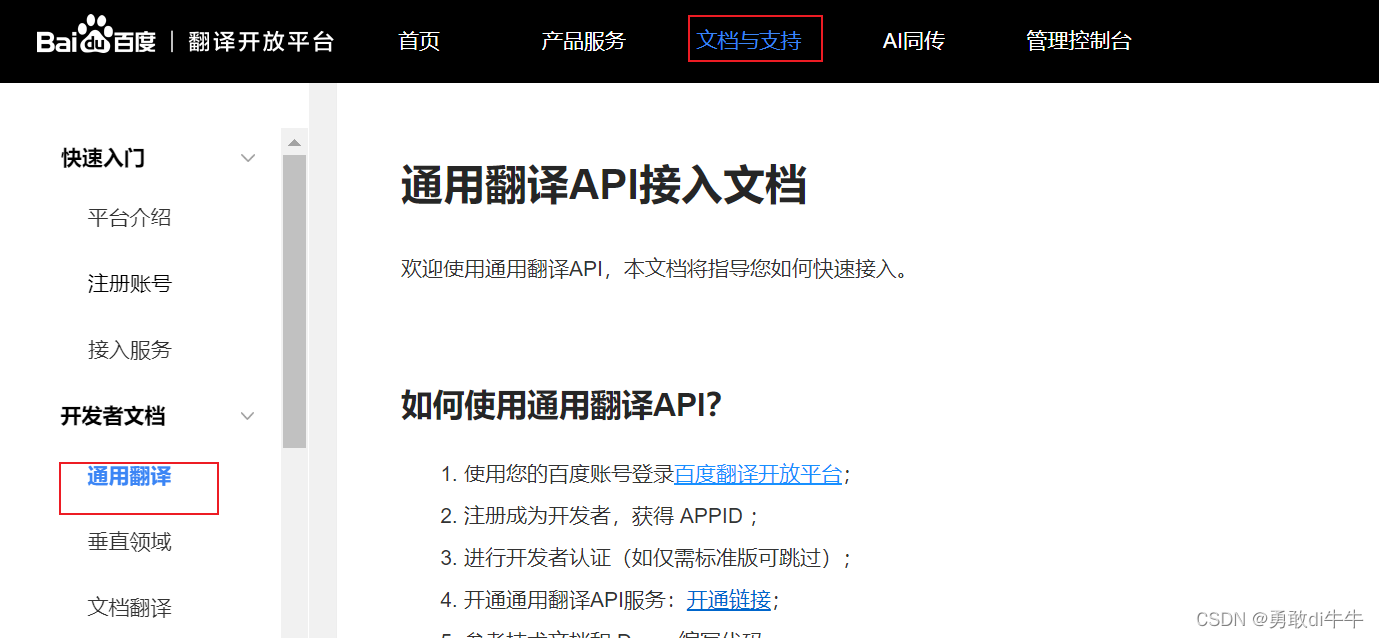Go to AI同传 page
This screenshot has height=638, width=1379.
(x=914, y=41)
